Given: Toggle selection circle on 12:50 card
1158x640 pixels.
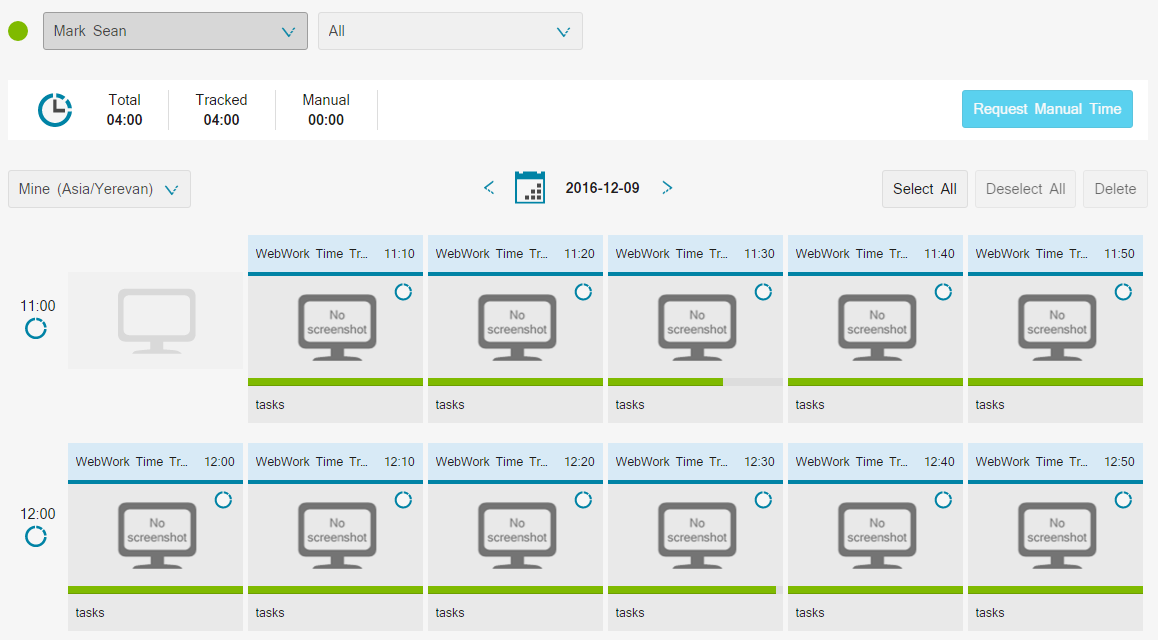Looking at the screenshot, I should tap(1123, 500).
